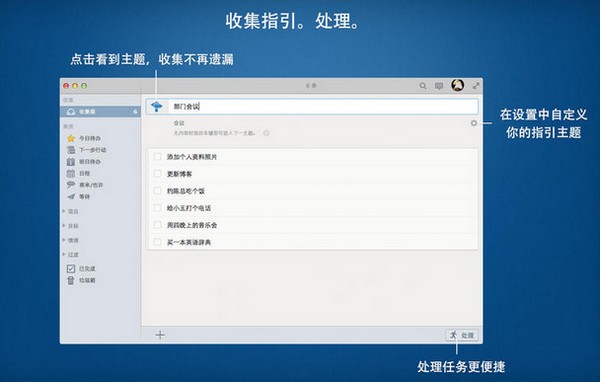Check the 更新博客 task checkbox

coord(157,174)
